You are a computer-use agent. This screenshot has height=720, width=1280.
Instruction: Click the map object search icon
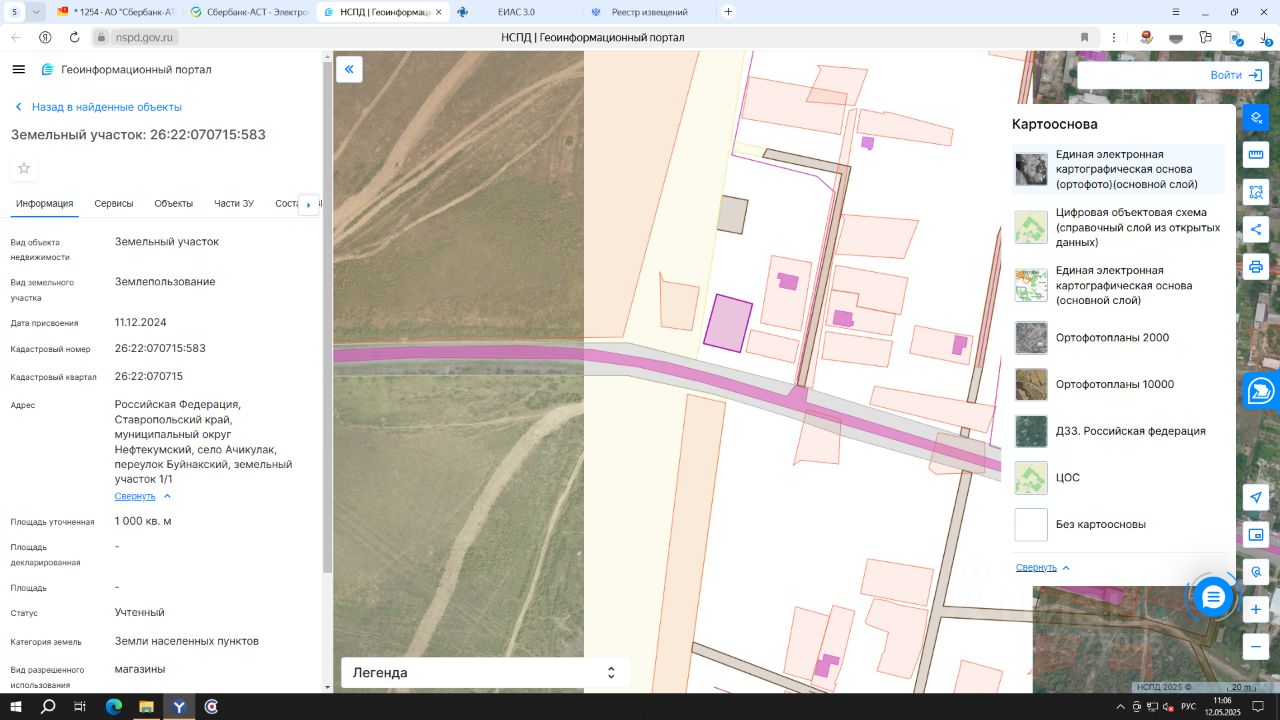[x=1256, y=572]
